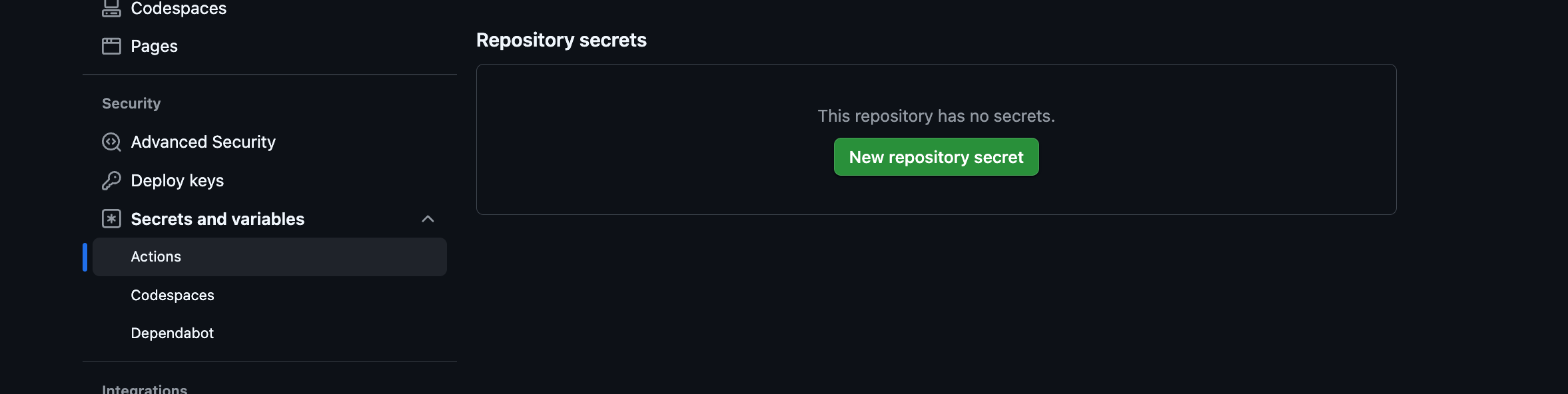
Task: Go to the Pages settings link
Action: (154, 46)
